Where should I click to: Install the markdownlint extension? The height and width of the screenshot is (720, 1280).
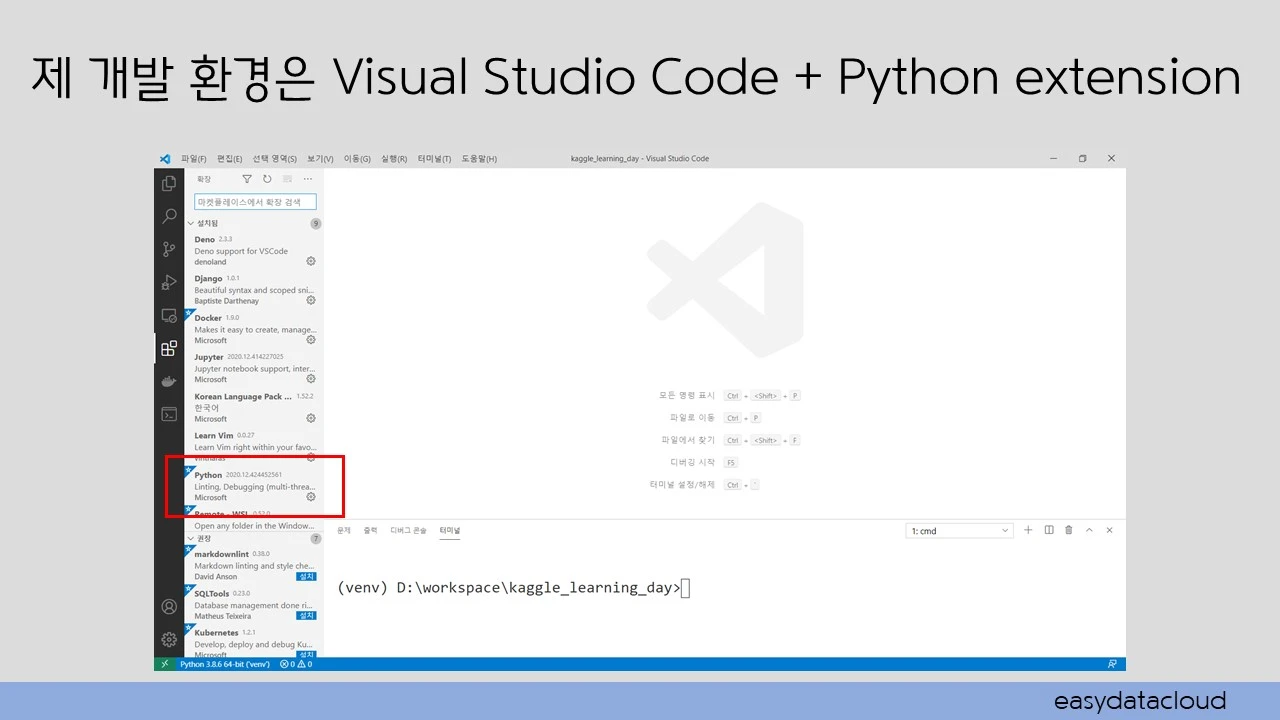[307, 576]
